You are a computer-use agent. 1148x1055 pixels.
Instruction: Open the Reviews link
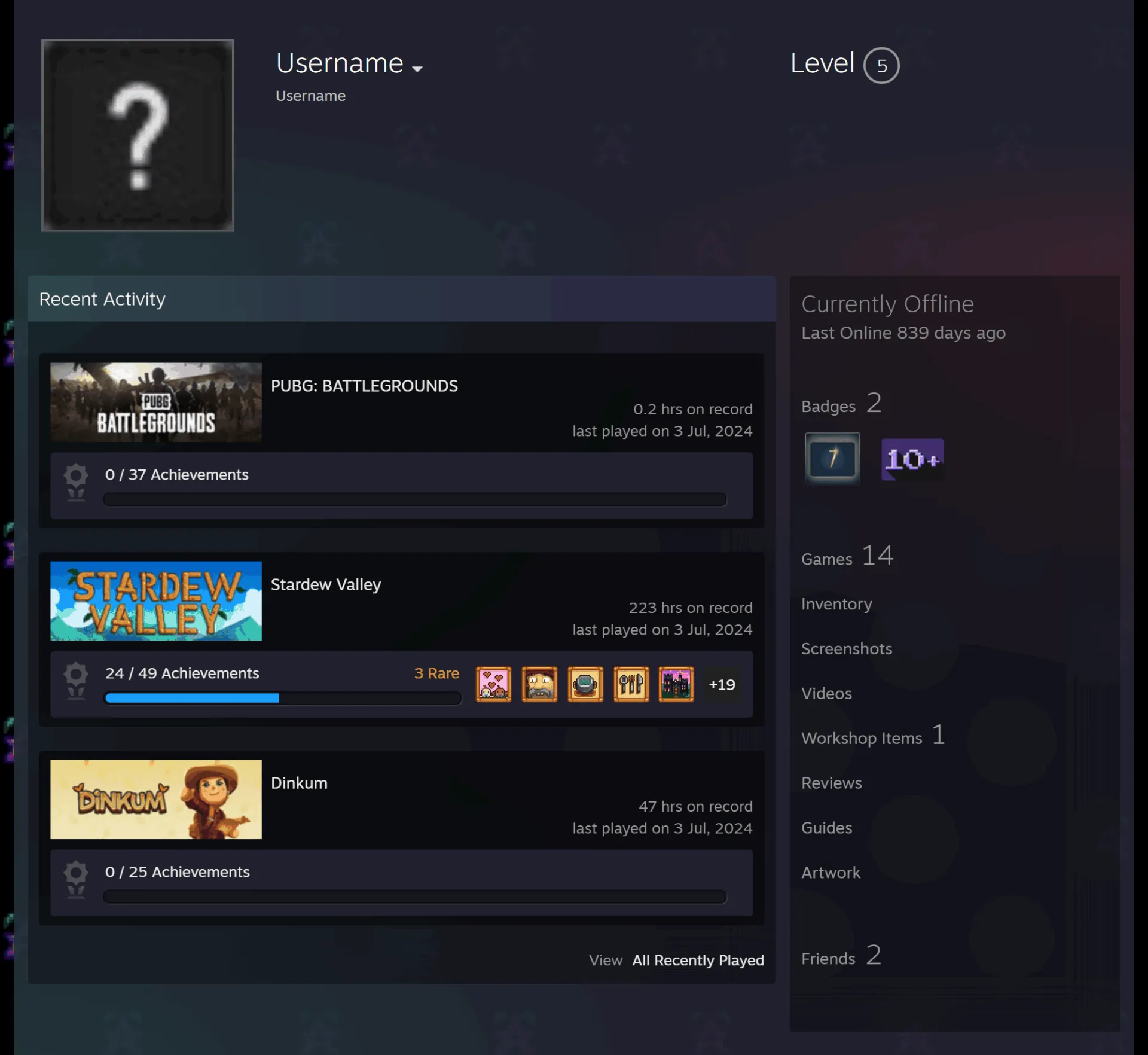pyautogui.click(x=832, y=783)
